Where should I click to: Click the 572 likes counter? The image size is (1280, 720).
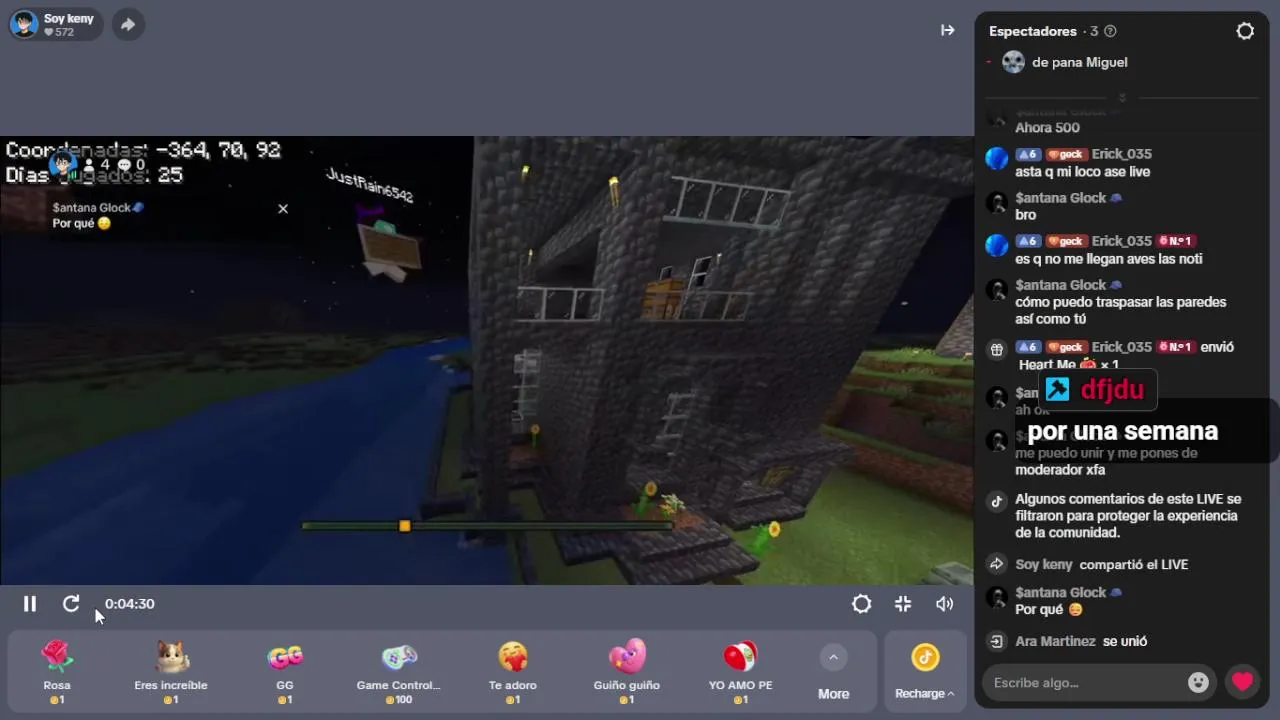tap(59, 32)
